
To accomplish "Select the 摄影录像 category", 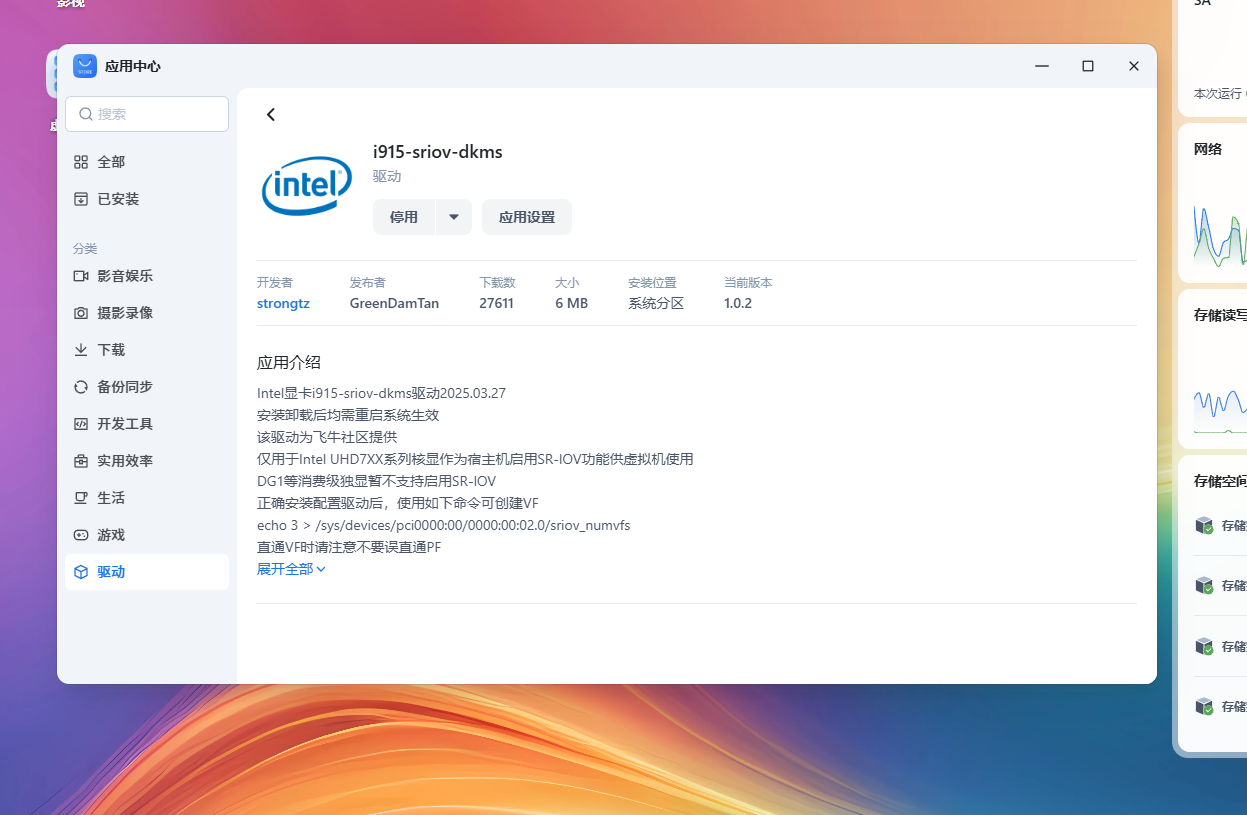I will pyautogui.click(x=147, y=313).
